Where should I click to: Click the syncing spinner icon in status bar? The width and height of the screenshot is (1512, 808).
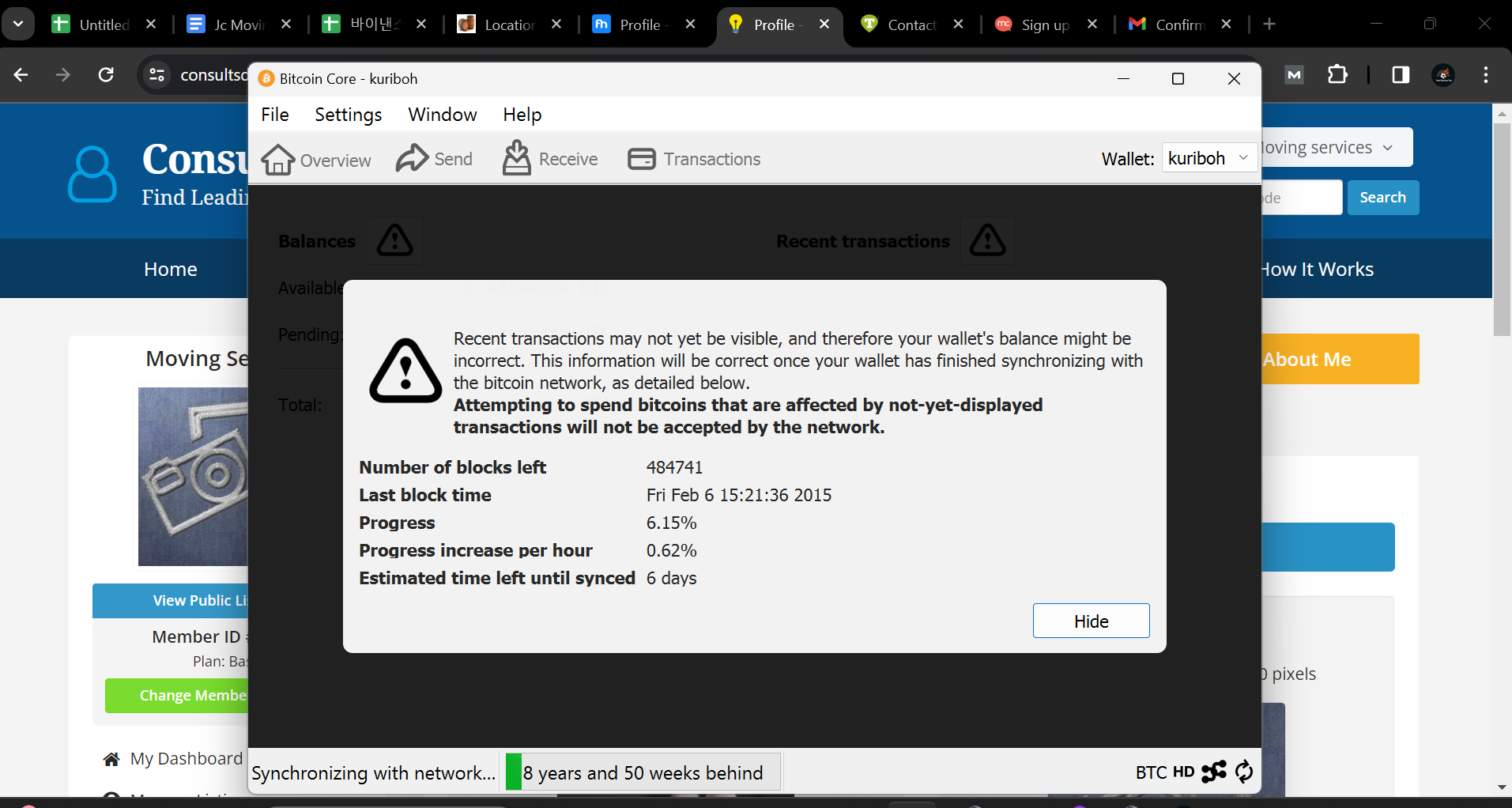point(1244,772)
